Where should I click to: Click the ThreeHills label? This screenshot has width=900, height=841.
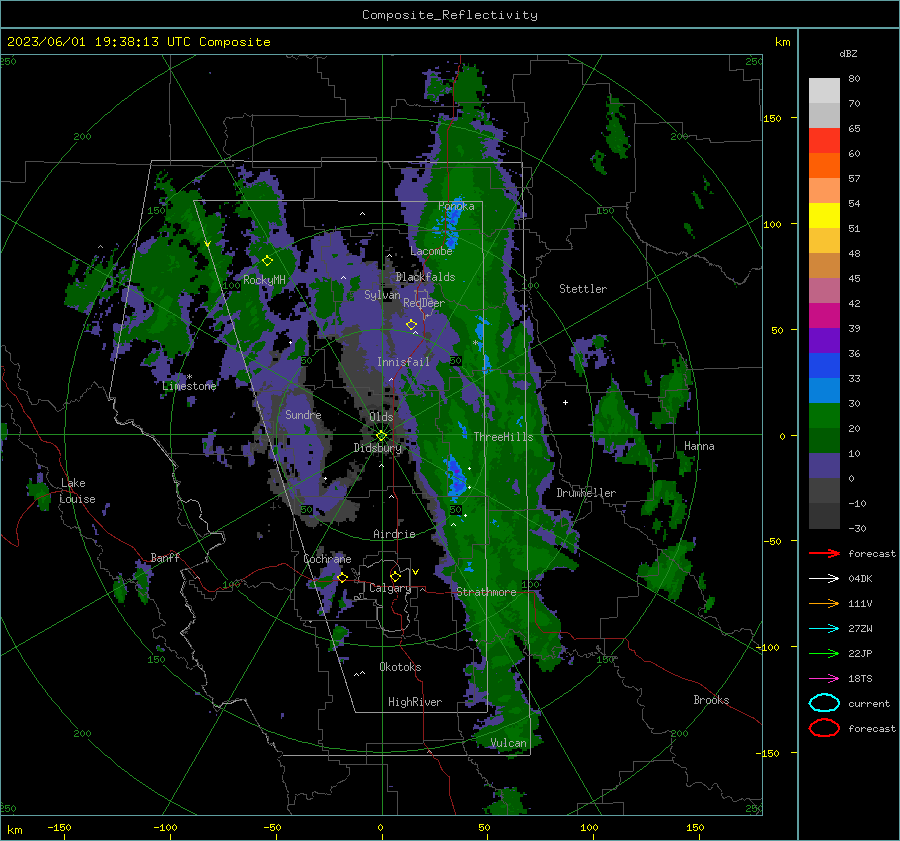503,437
